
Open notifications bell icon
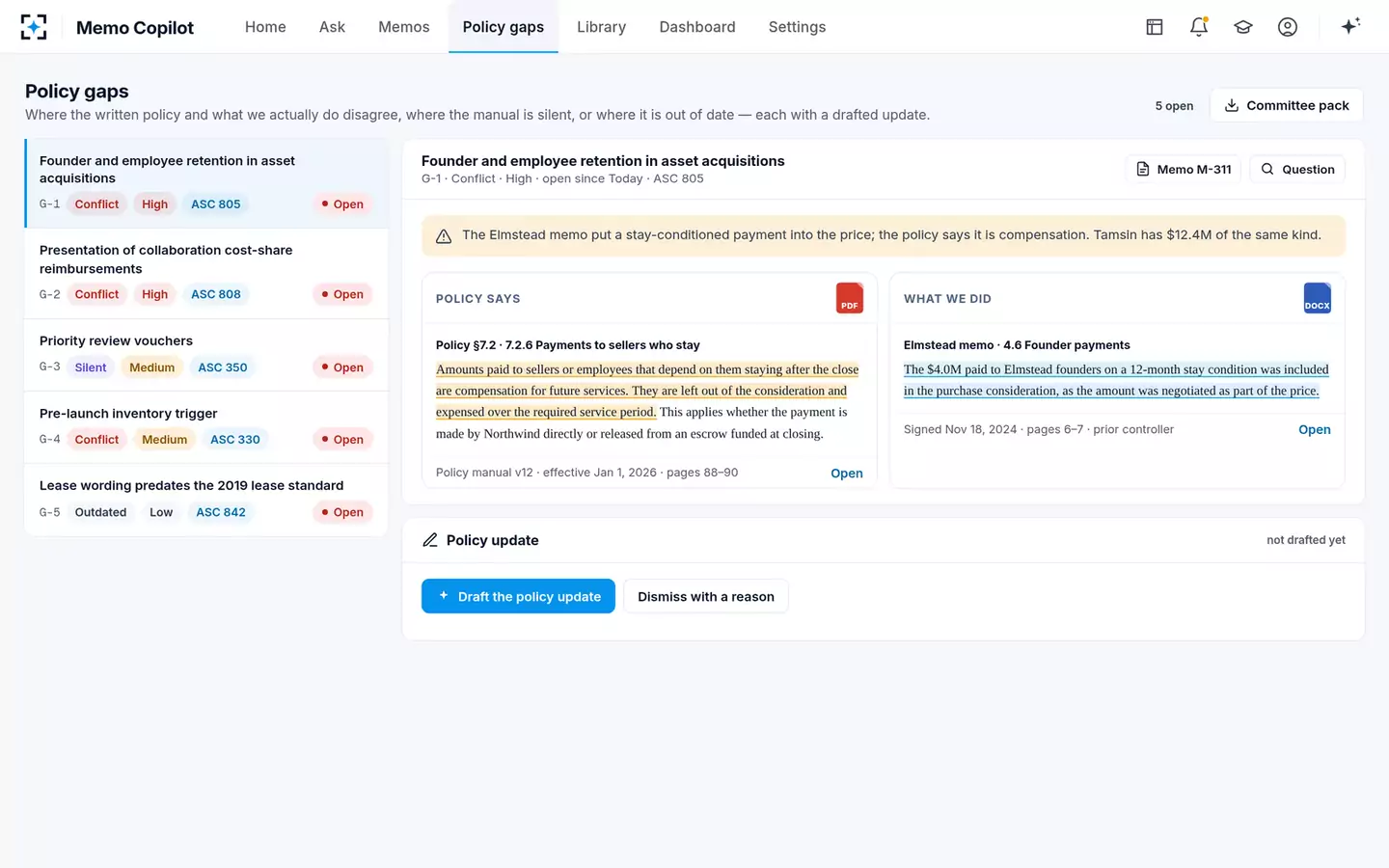(x=1199, y=27)
